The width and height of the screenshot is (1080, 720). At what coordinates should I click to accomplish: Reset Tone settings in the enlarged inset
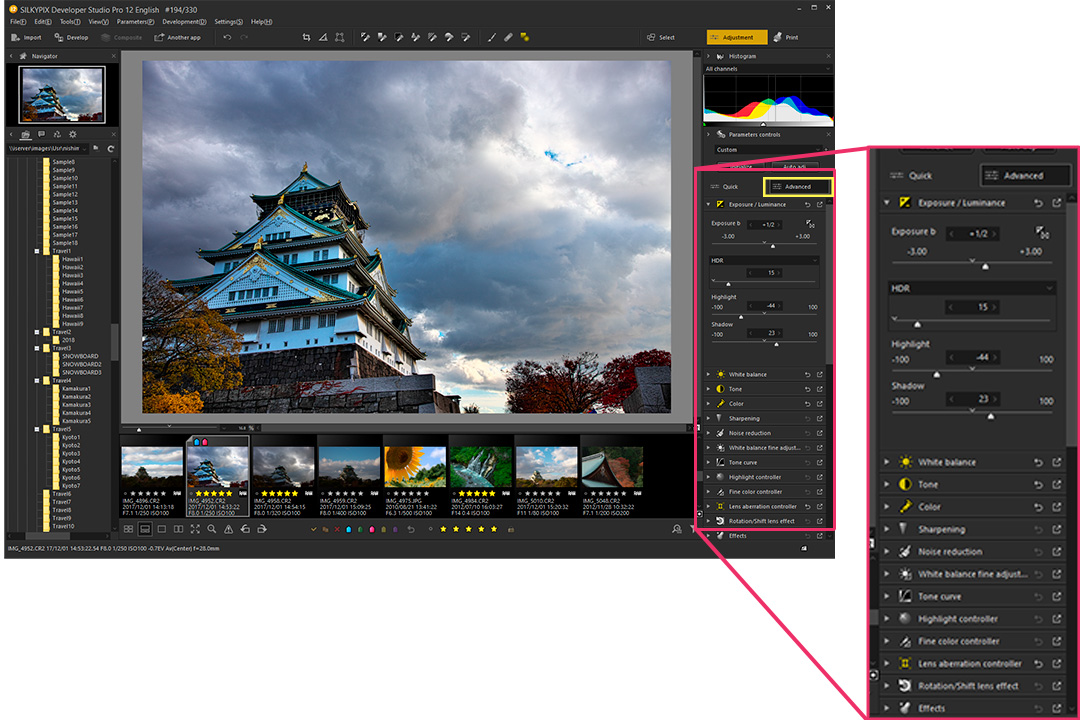1038,484
